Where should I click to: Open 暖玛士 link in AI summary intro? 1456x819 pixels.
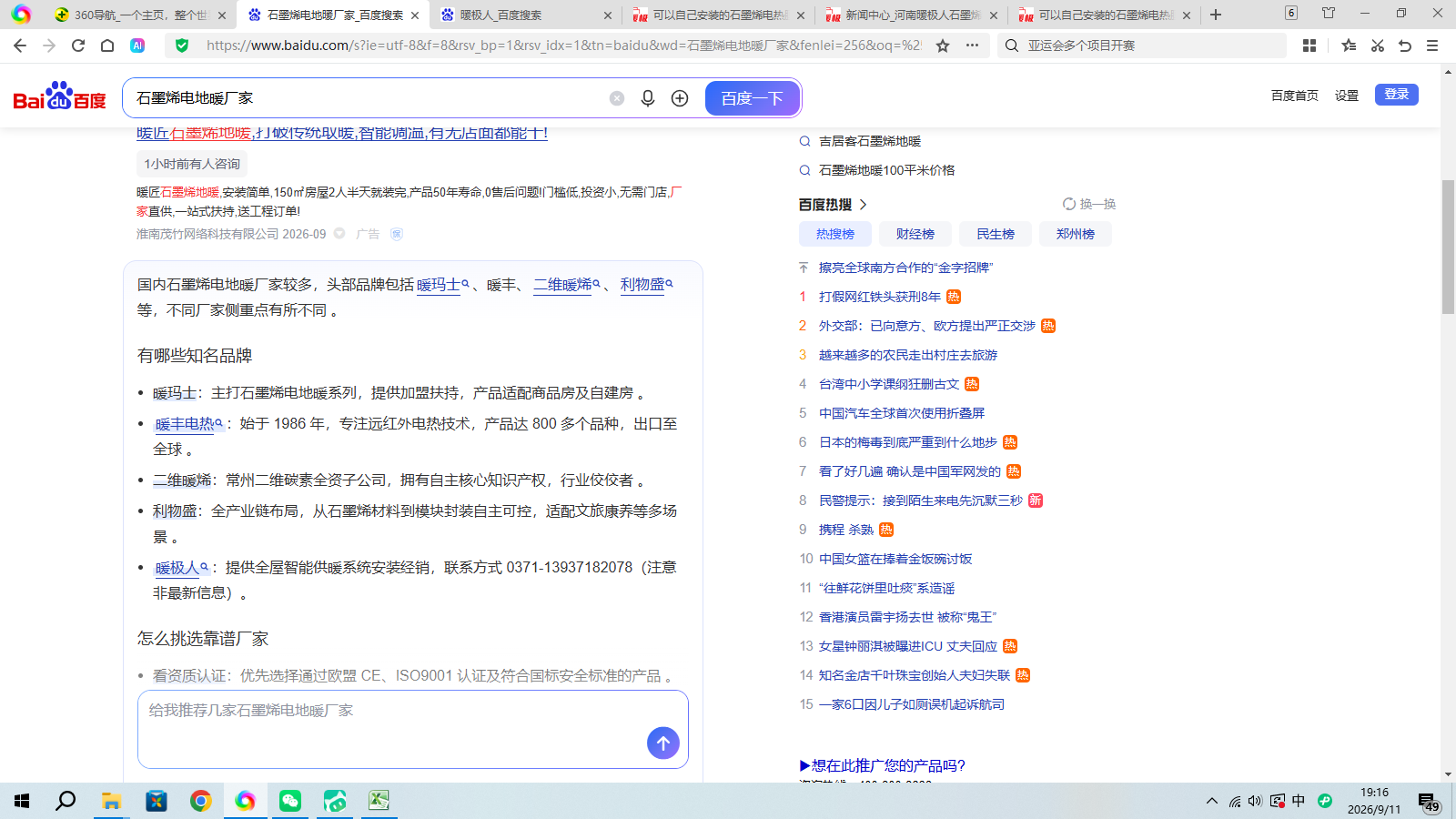pyautogui.click(x=439, y=285)
